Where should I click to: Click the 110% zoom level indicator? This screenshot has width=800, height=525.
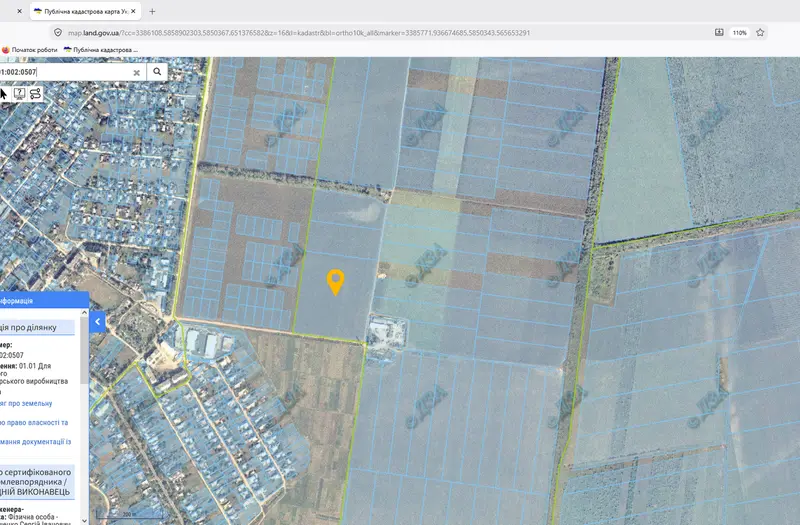[x=739, y=33]
